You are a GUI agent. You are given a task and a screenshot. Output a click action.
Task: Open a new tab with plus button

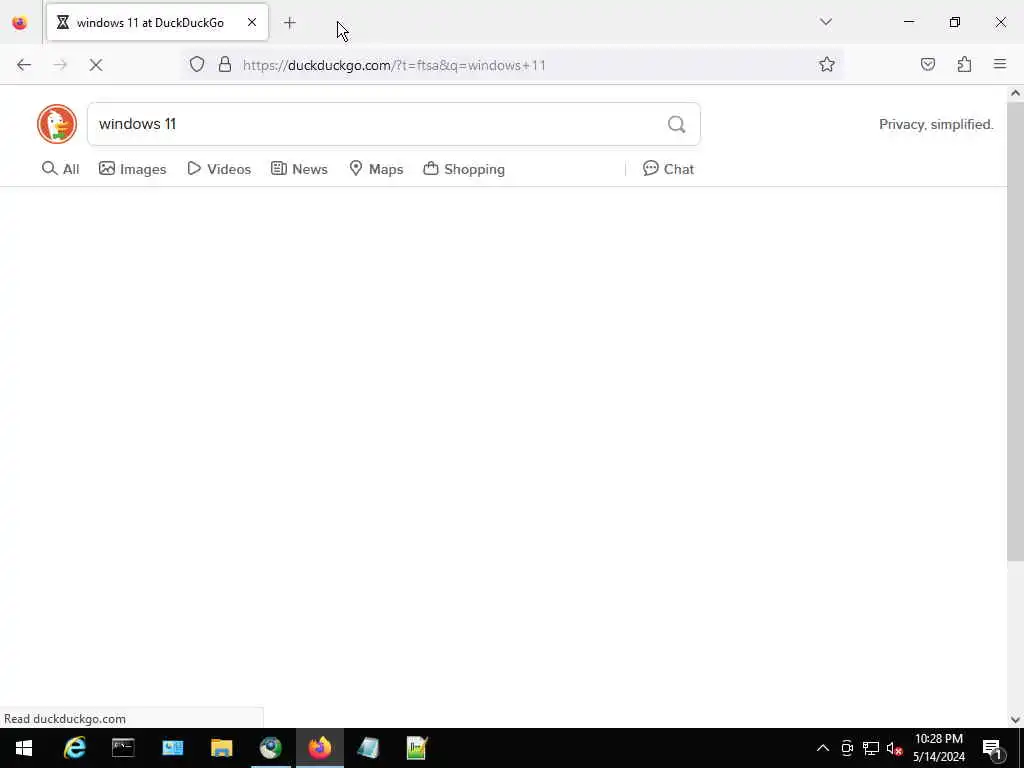tap(290, 23)
